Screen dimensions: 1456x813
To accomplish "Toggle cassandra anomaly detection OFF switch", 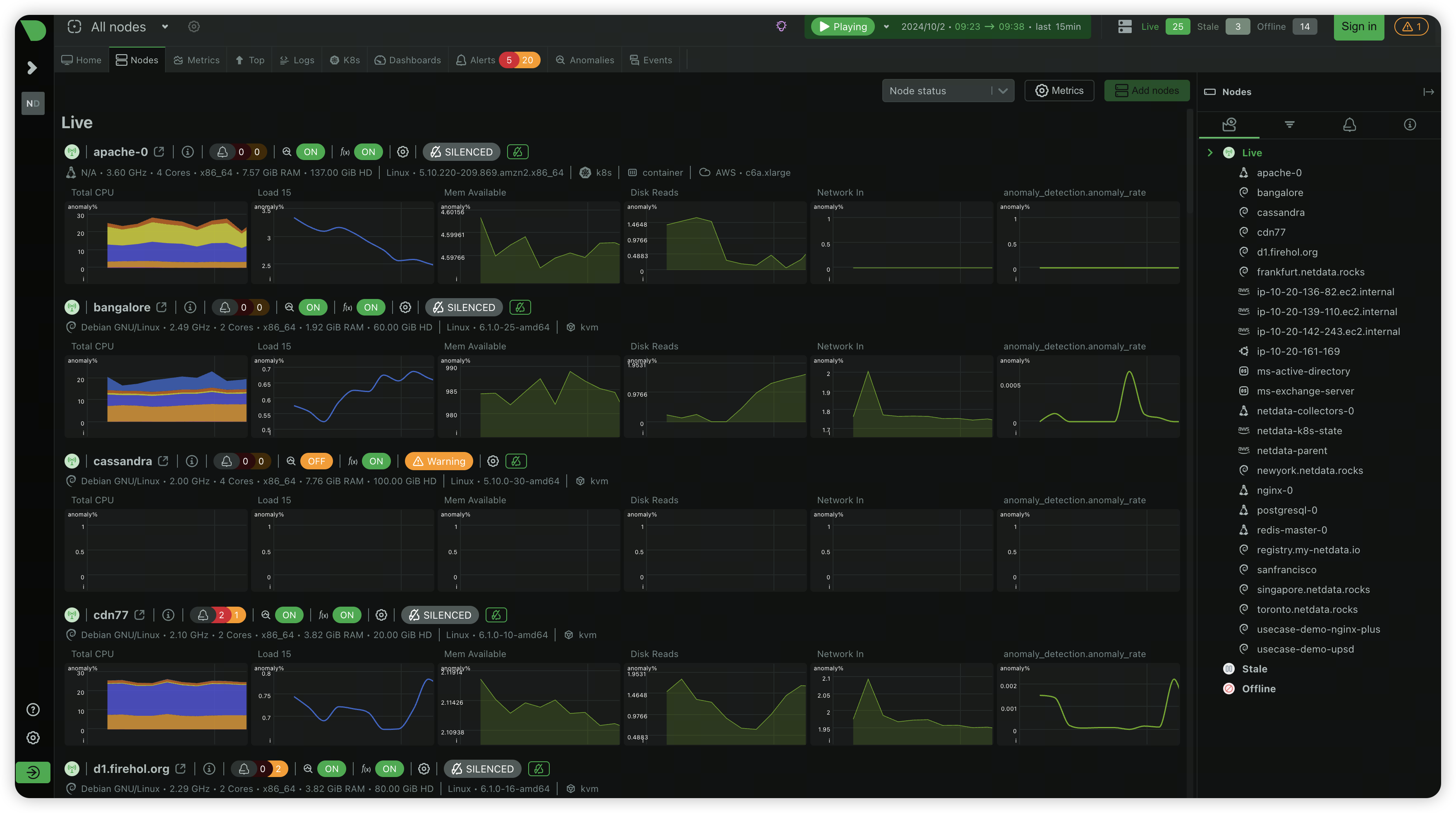I will coord(316,461).
